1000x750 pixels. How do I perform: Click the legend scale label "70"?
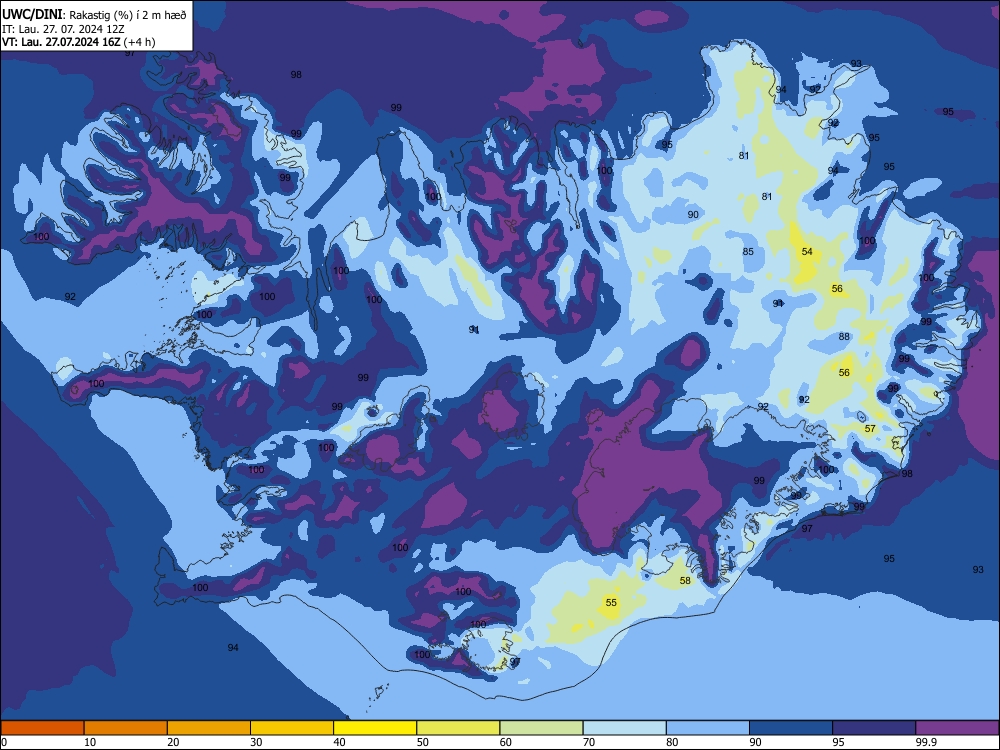589,742
